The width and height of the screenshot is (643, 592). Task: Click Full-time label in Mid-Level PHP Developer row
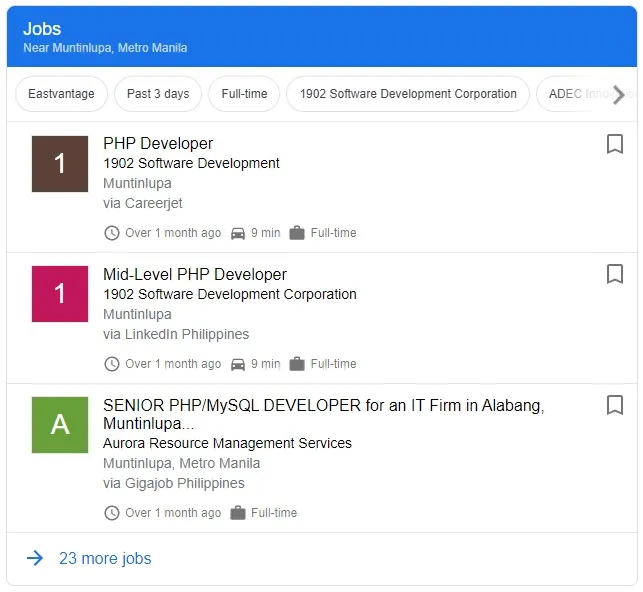coord(333,364)
